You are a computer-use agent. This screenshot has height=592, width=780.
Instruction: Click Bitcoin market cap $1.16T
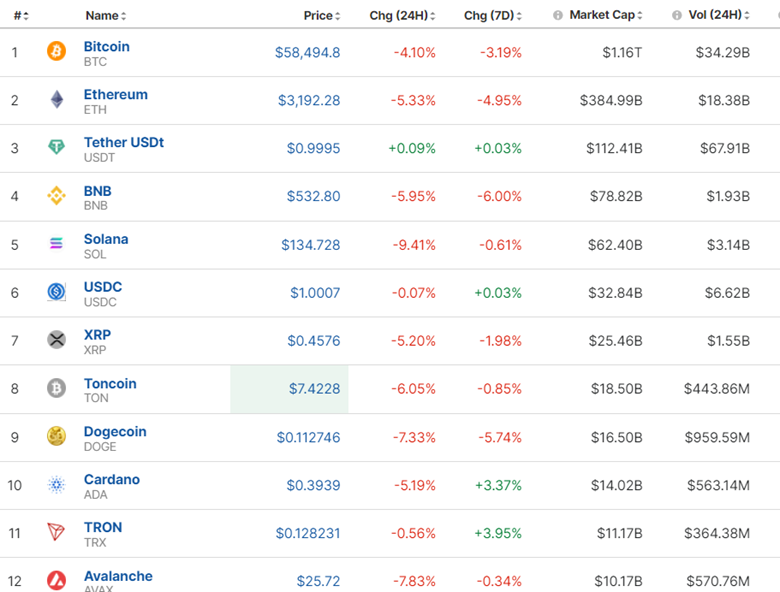[x=622, y=52]
